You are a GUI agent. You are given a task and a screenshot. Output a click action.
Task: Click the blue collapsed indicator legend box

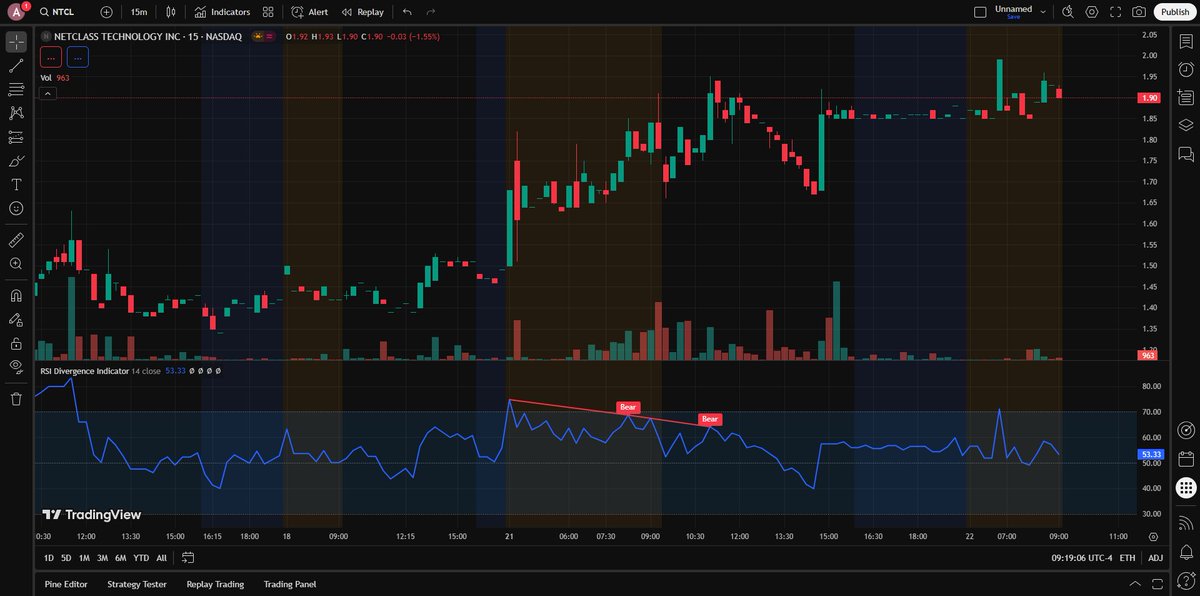click(x=77, y=57)
